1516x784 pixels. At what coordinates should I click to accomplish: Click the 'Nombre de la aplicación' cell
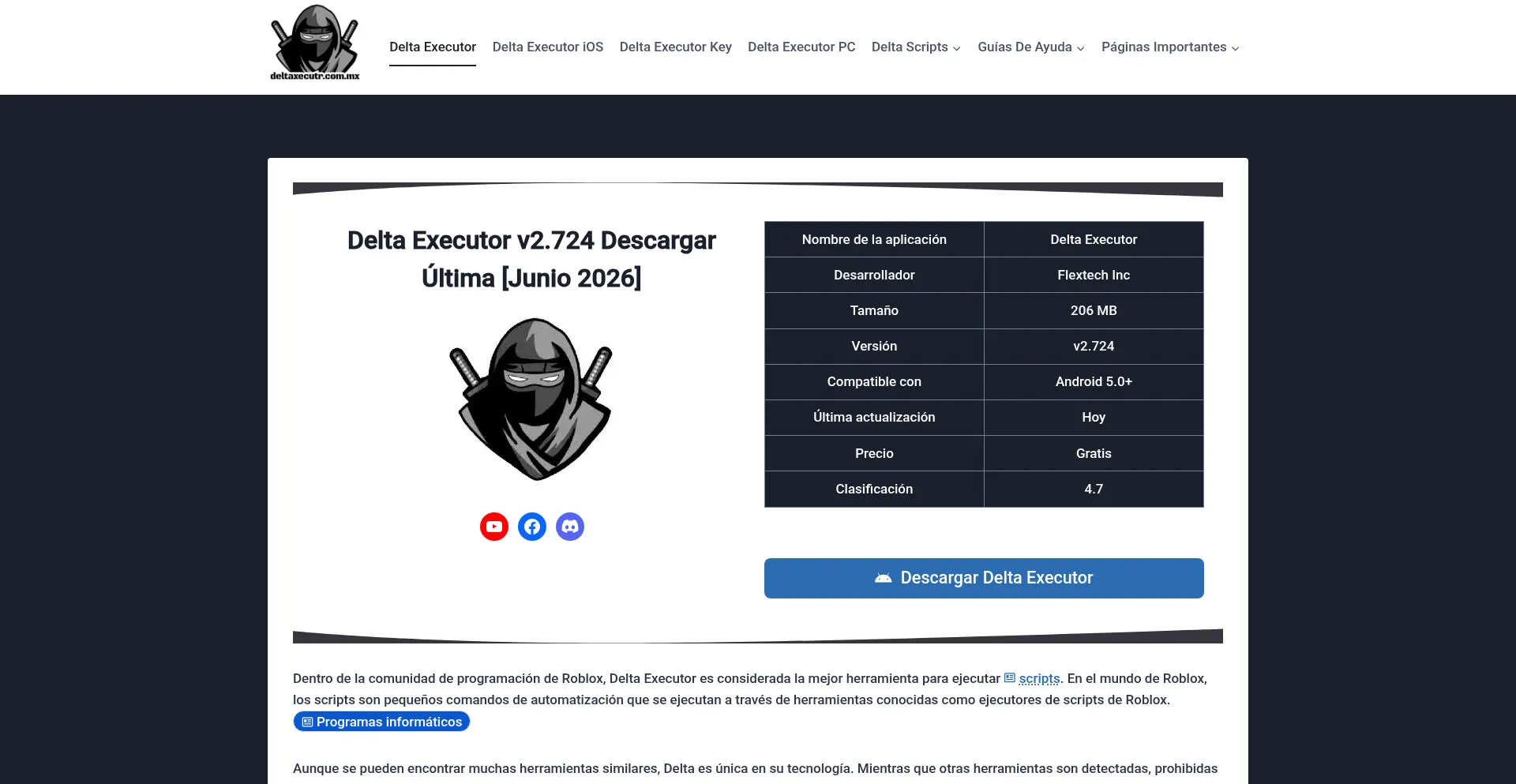[874, 239]
